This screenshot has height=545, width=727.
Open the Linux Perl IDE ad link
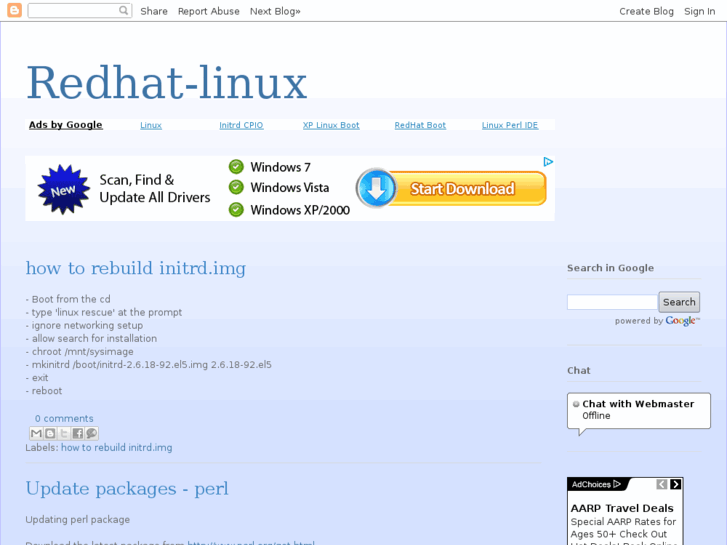510,125
